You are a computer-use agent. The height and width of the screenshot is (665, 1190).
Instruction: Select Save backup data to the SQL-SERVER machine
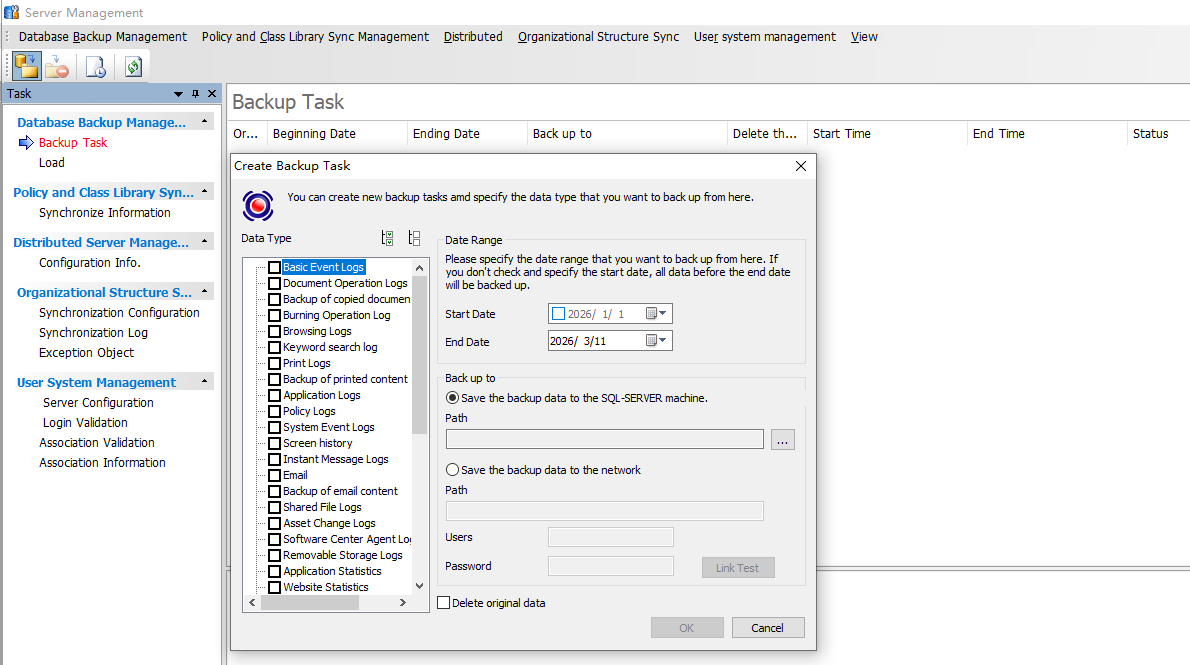click(x=452, y=398)
